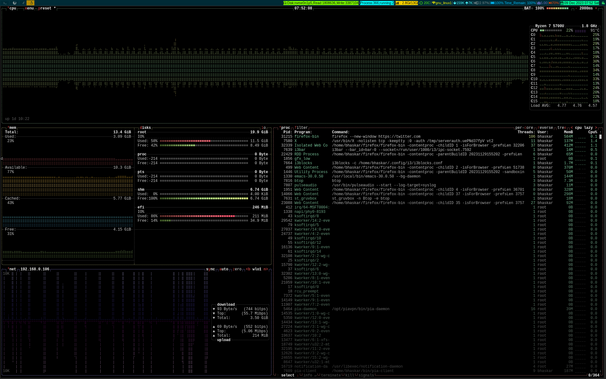This screenshot has height=379, width=606.
Task: Click the green date and time block in i3bar
Action: tap(579, 3)
